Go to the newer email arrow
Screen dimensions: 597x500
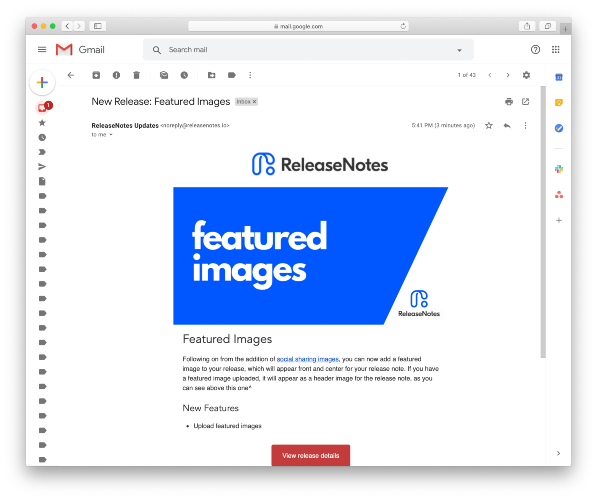[490, 75]
